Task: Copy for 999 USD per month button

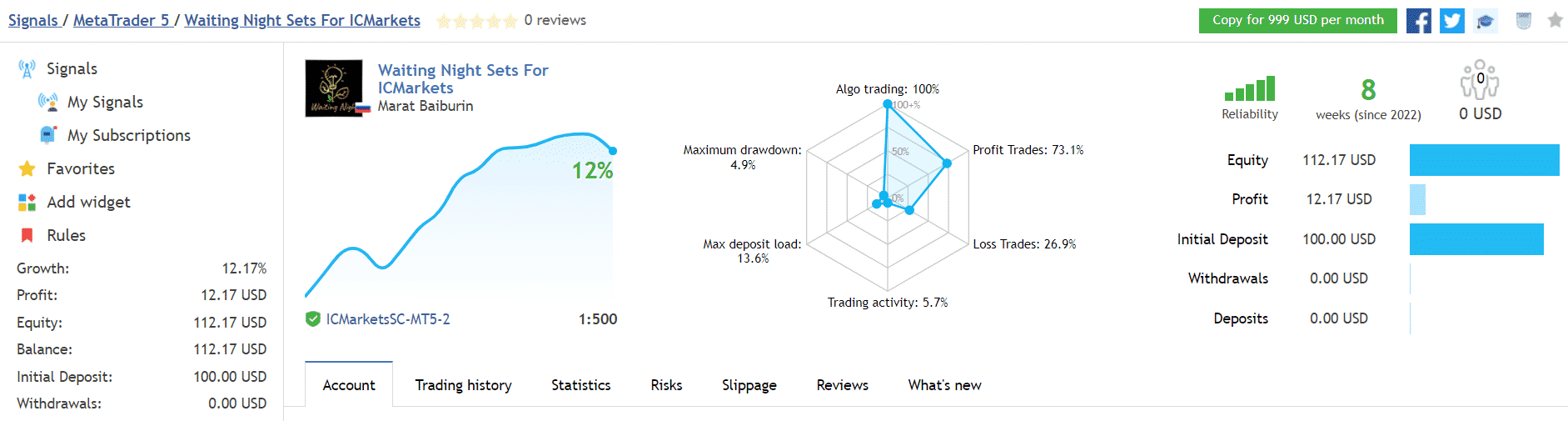Action: point(1298,21)
